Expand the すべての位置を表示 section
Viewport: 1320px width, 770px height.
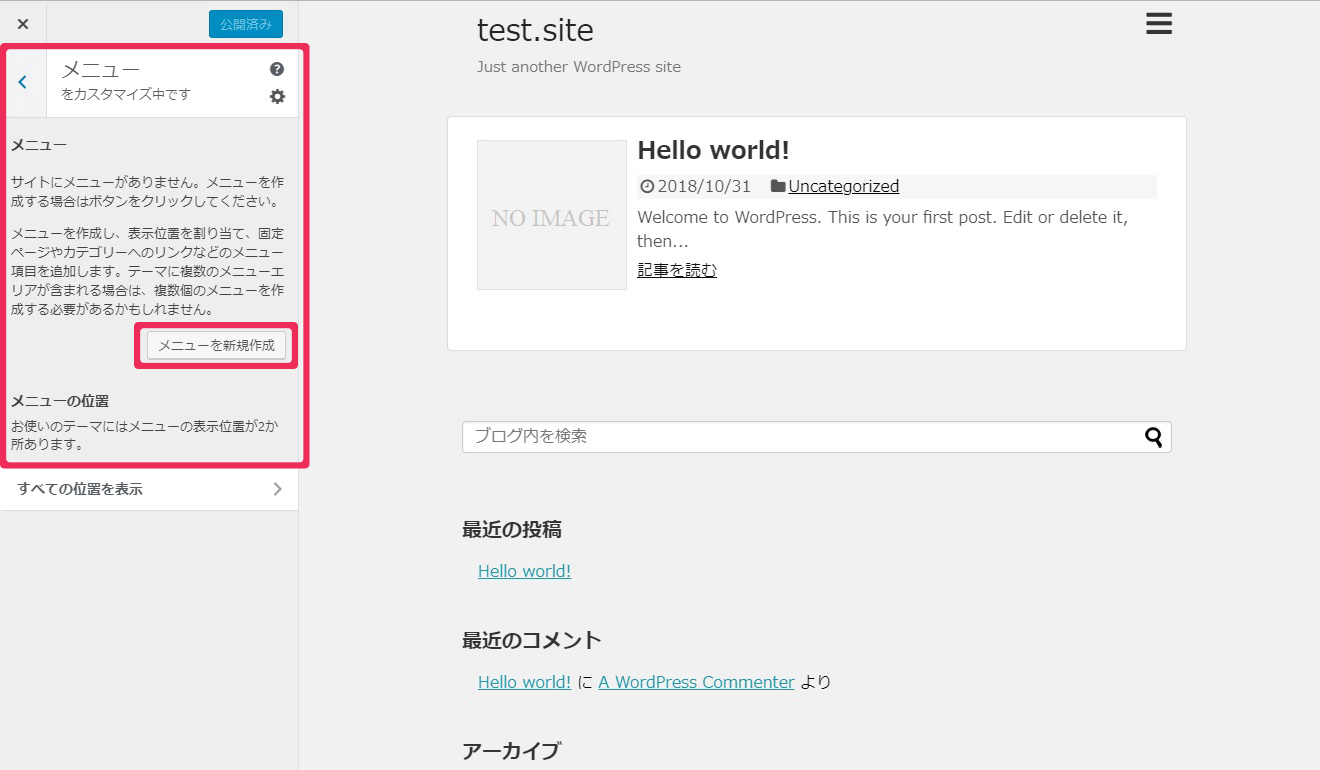(x=150, y=489)
